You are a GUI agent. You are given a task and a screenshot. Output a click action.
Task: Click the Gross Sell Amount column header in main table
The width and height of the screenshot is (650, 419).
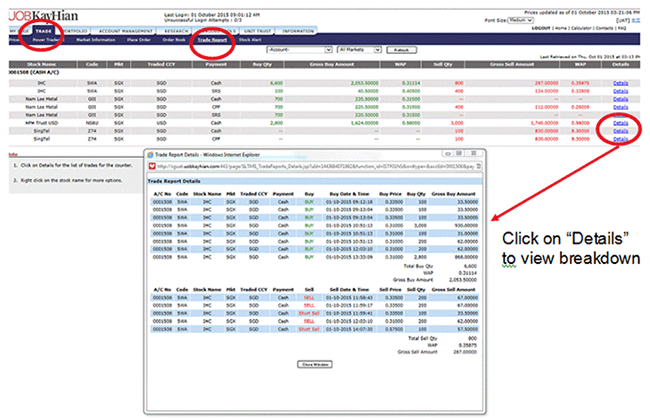pyautogui.click(x=512, y=64)
